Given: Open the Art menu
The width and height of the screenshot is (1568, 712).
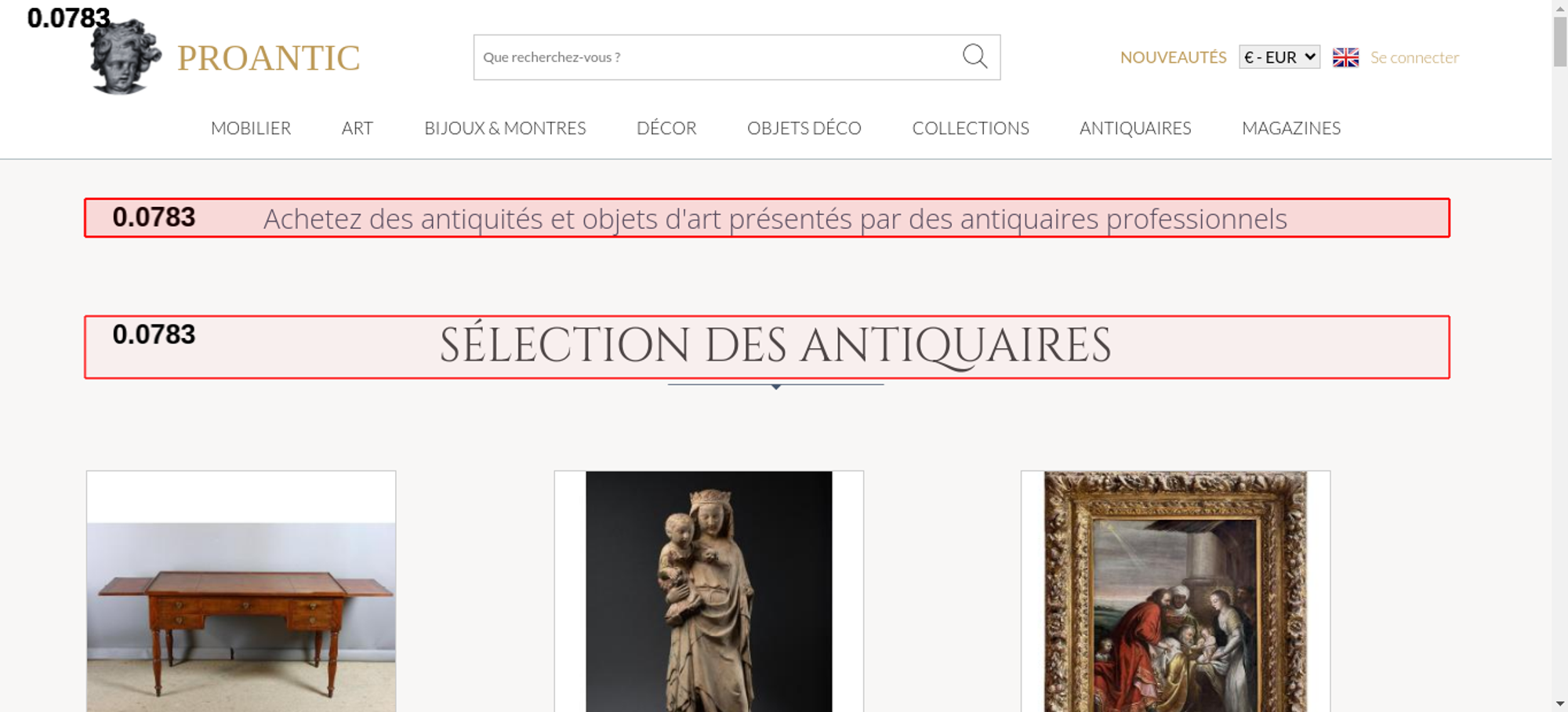Looking at the screenshot, I should (357, 128).
